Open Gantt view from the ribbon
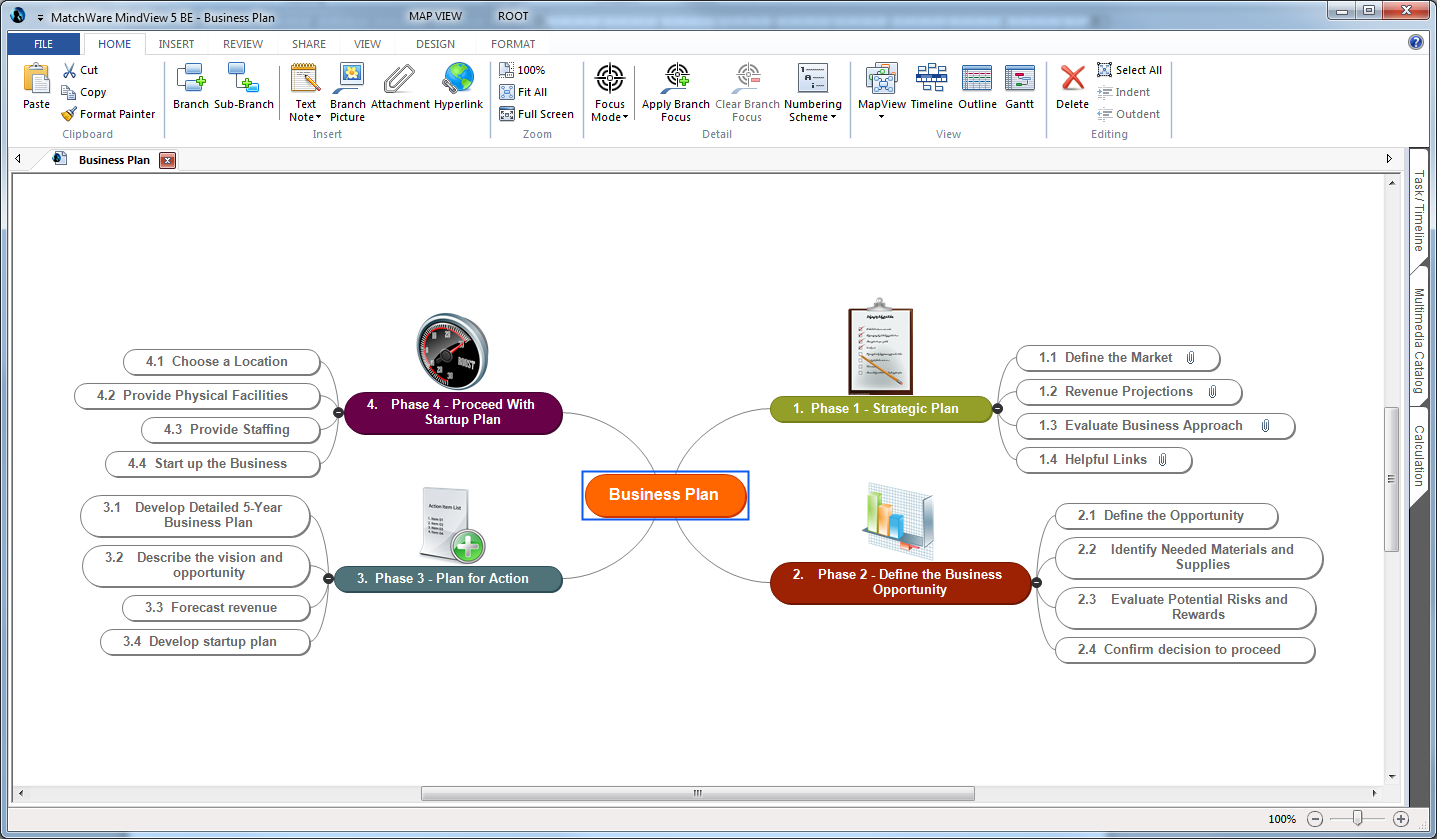1437x839 pixels. coord(1019,80)
